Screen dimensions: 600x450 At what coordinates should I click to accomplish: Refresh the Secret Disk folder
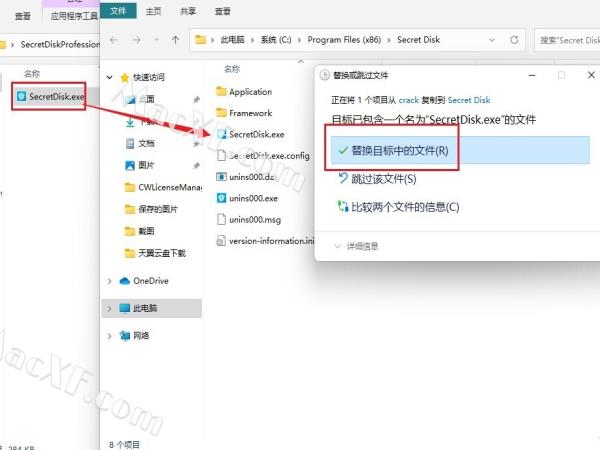tap(514, 40)
